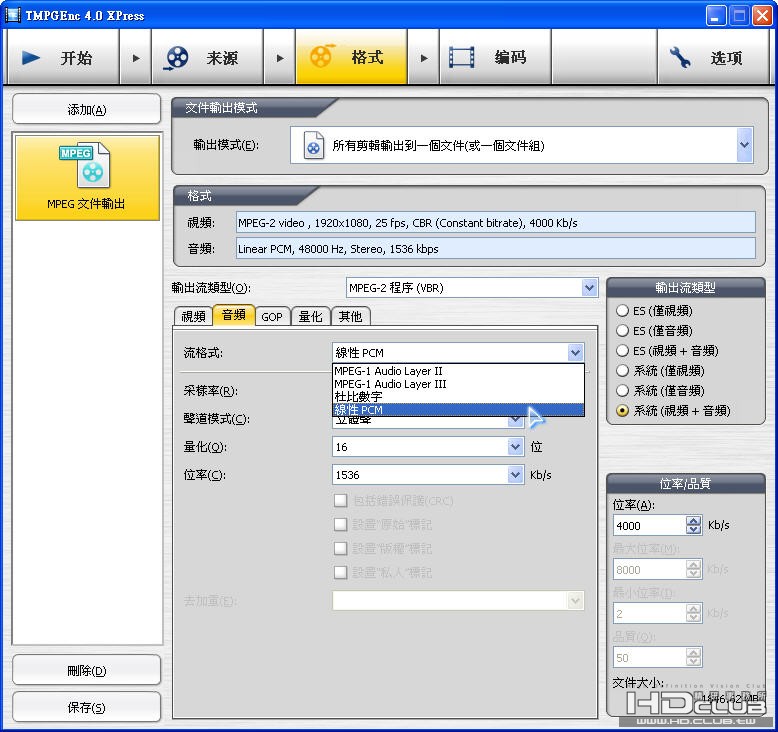This screenshot has width=778, height=732.
Task: Select 系統 (僅視頻) radio option
Action: point(622,370)
